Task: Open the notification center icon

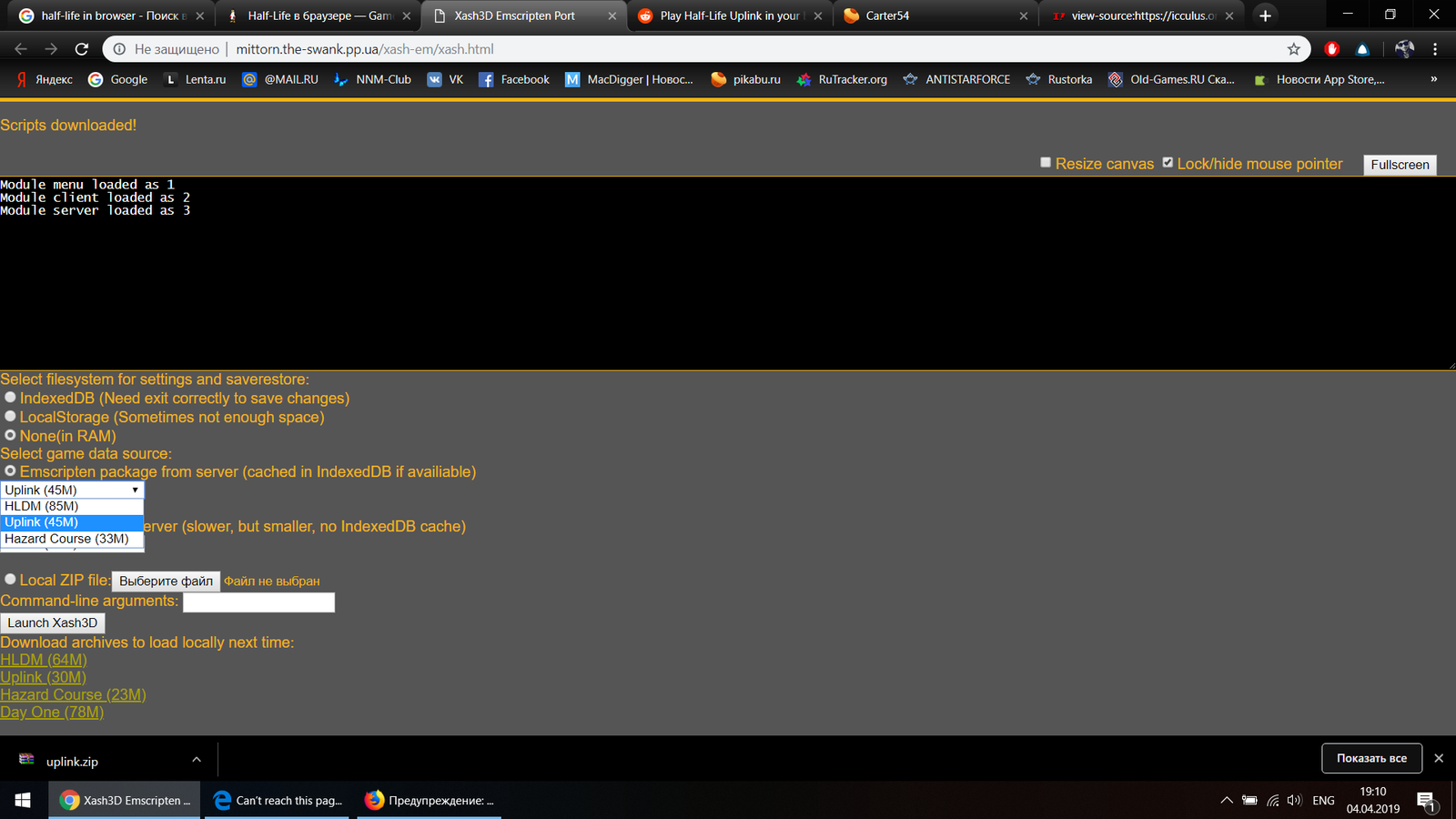Action: click(x=1426, y=801)
